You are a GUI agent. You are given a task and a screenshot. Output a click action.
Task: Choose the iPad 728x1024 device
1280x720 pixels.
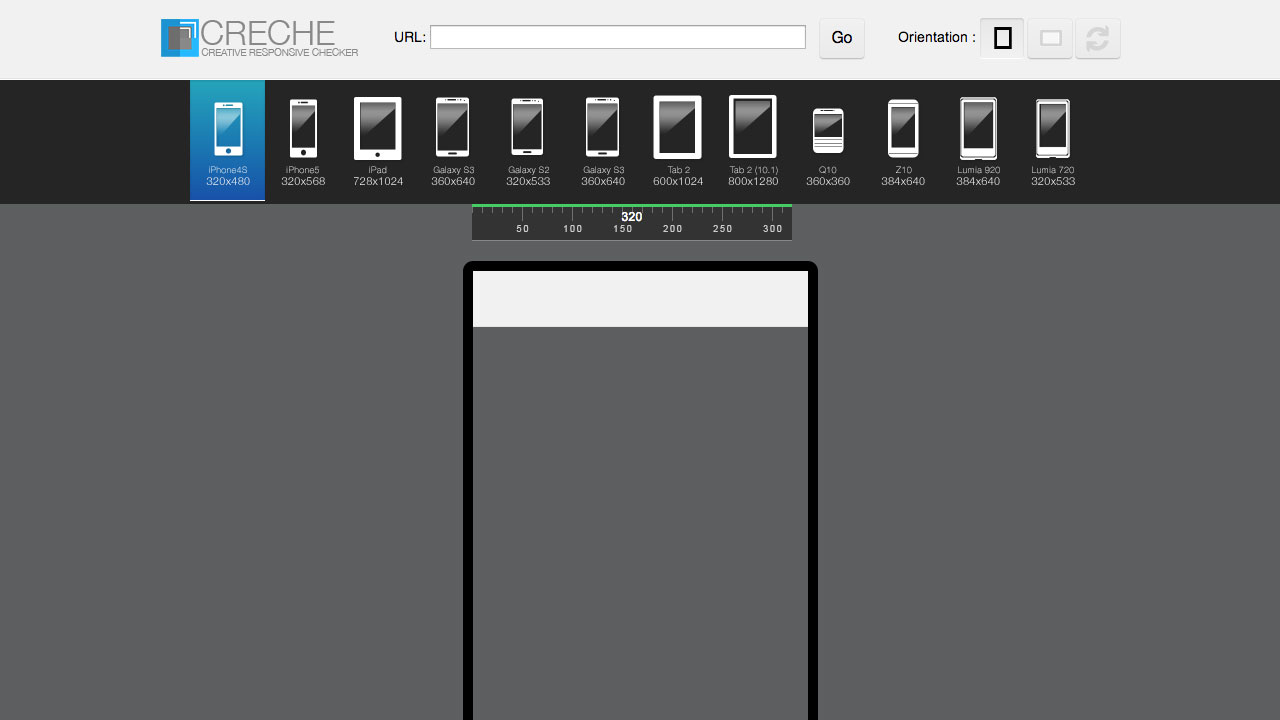[378, 141]
